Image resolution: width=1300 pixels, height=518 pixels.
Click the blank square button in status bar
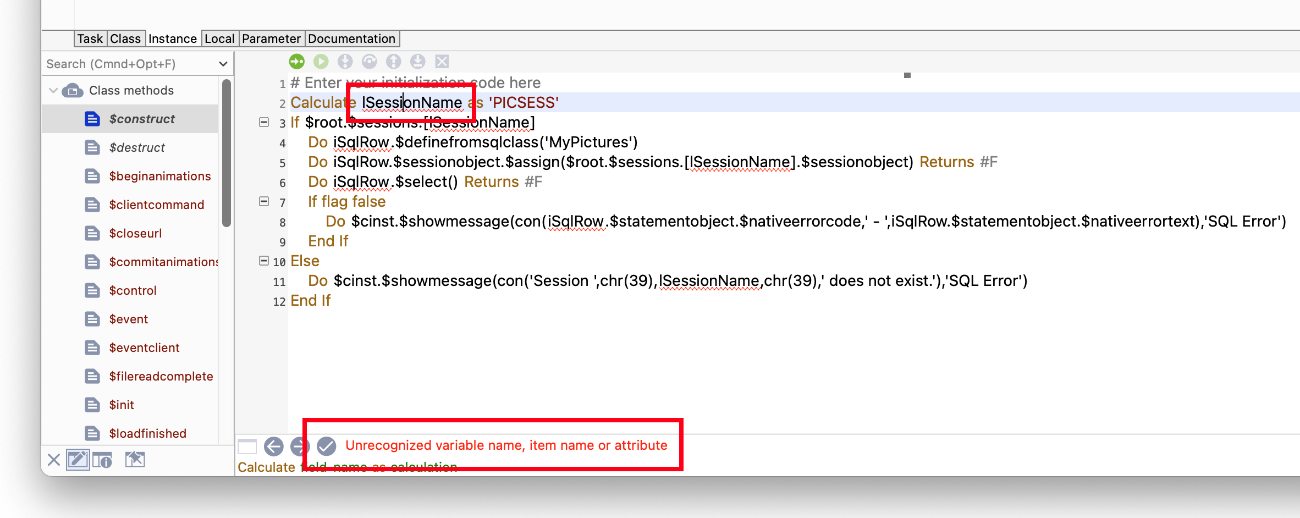click(x=247, y=446)
